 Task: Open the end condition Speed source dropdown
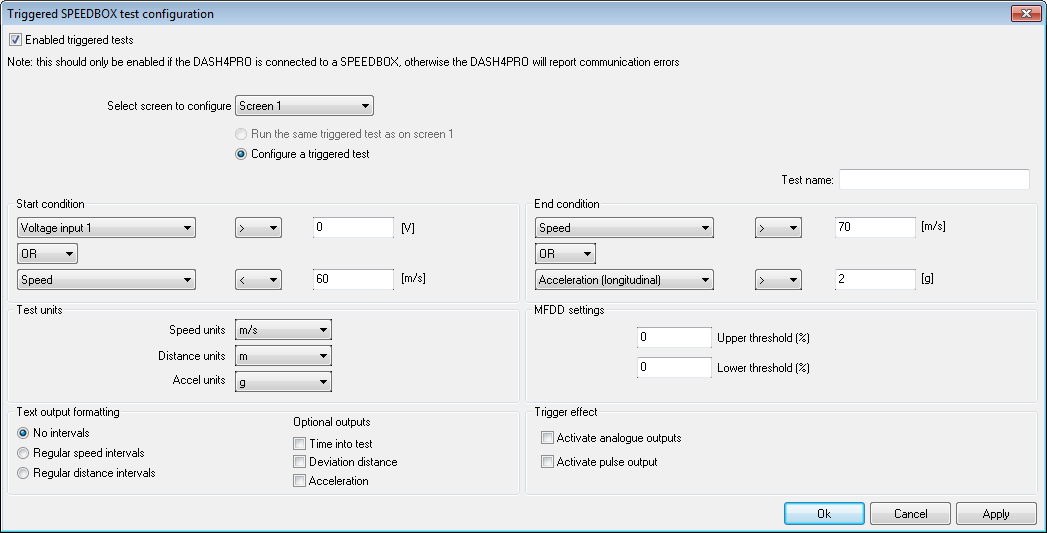tap(624, 228)
